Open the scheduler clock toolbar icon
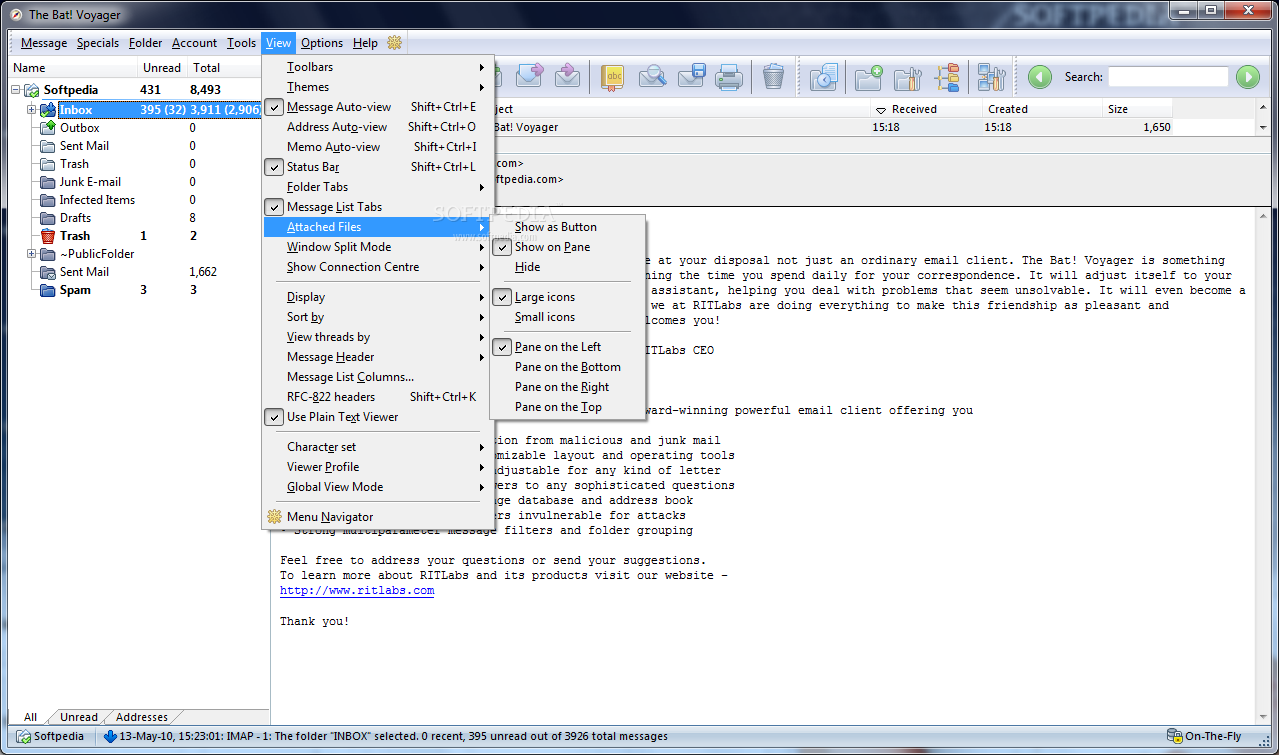This screenshot has height=755, width=1279. (x=823, y=76)
